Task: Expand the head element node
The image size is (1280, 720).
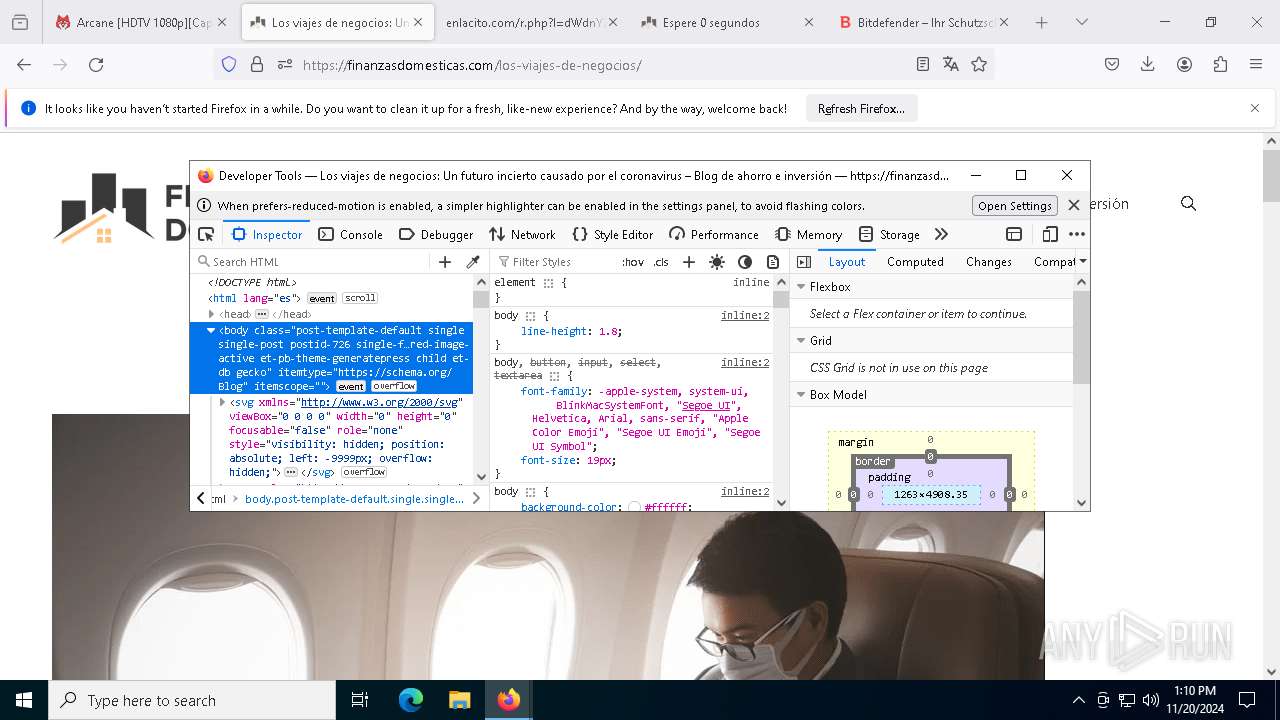Action: pyautogui.click(x=211, y=314)
